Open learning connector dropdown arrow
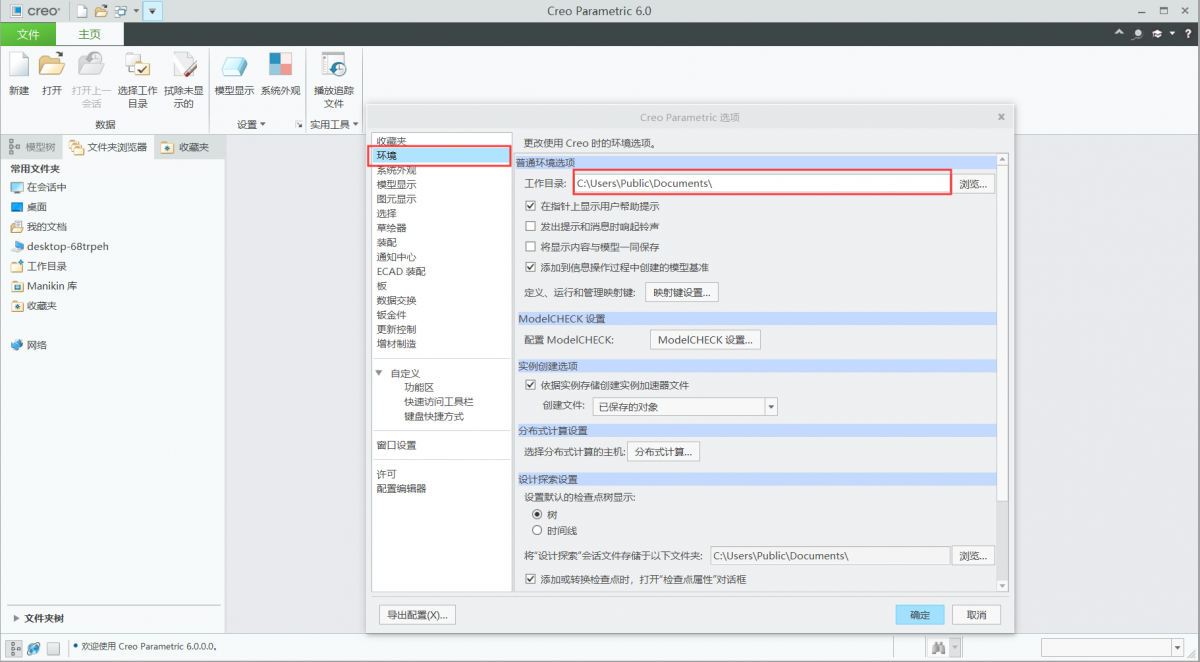Image resolution: width=1200 pixels, height=662 pixels. [1171, 33]
